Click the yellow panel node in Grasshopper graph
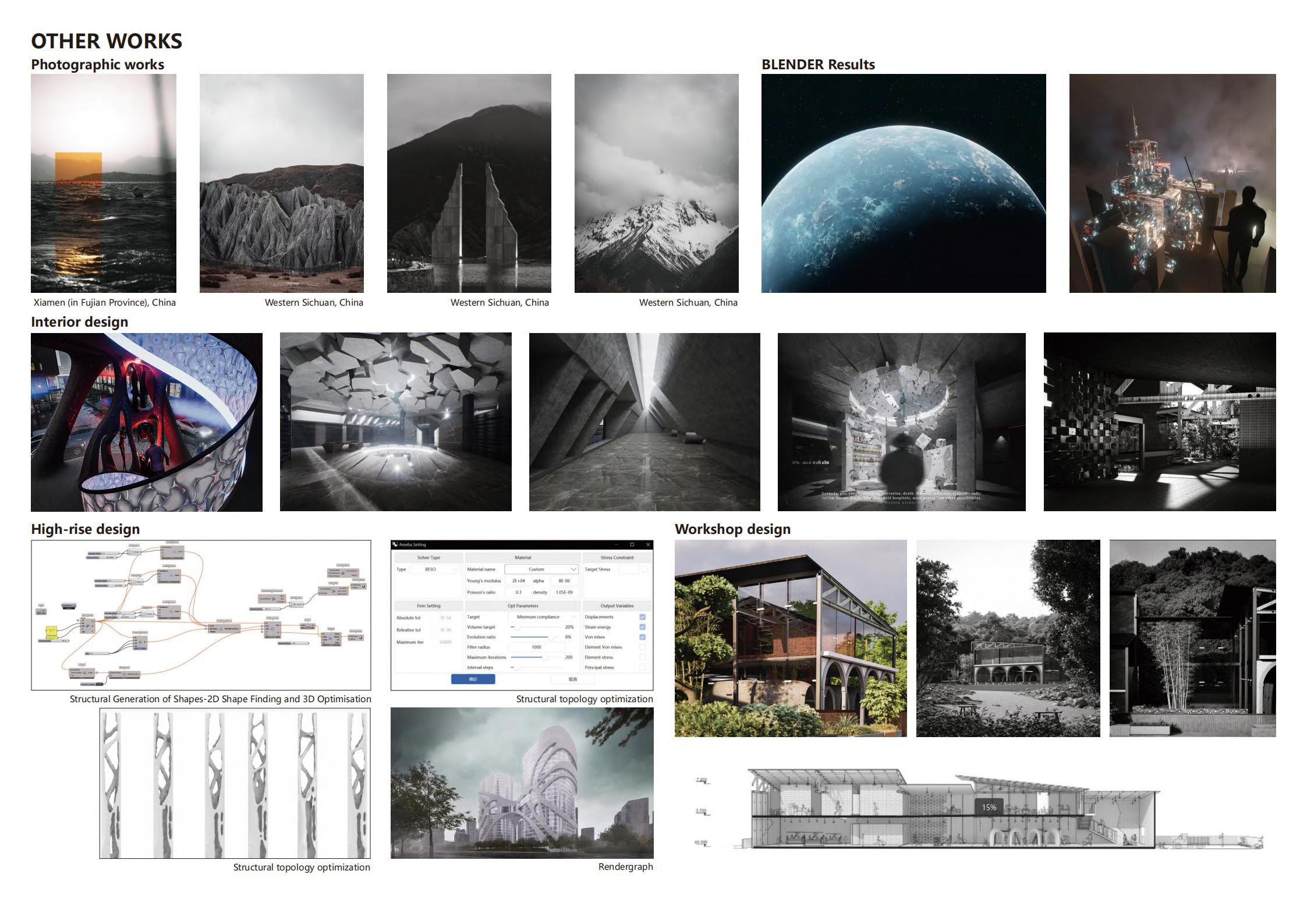The width and height of the screenshot is (1307, 924). point(51,632)
